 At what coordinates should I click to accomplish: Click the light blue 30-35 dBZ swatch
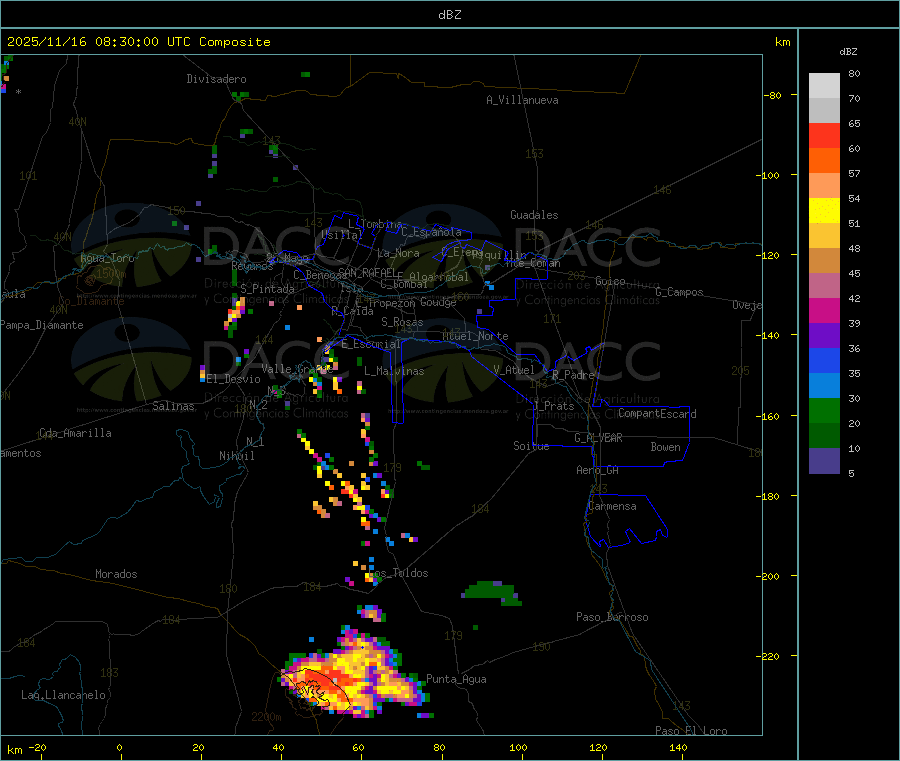click(x=824, y=386)
